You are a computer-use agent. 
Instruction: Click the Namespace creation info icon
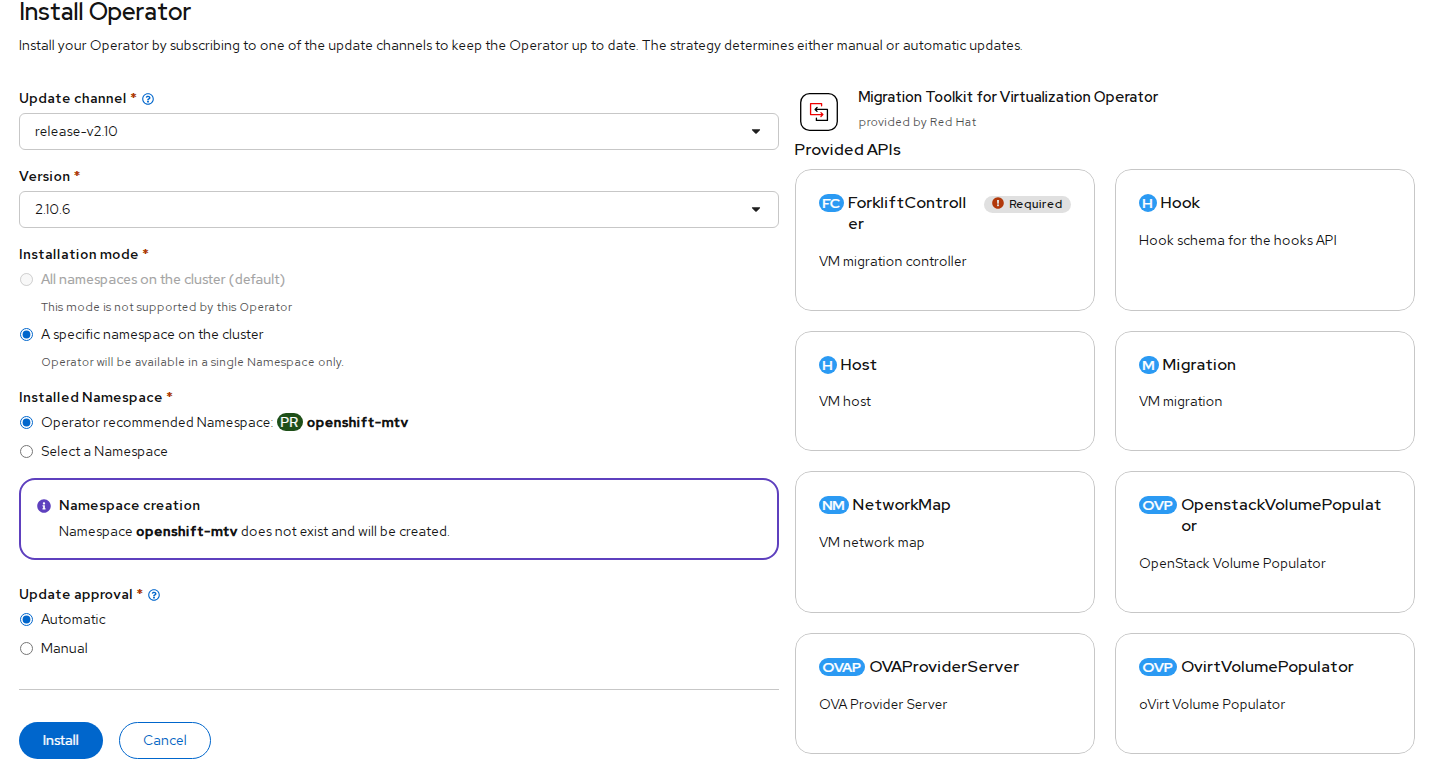(44, 506)
